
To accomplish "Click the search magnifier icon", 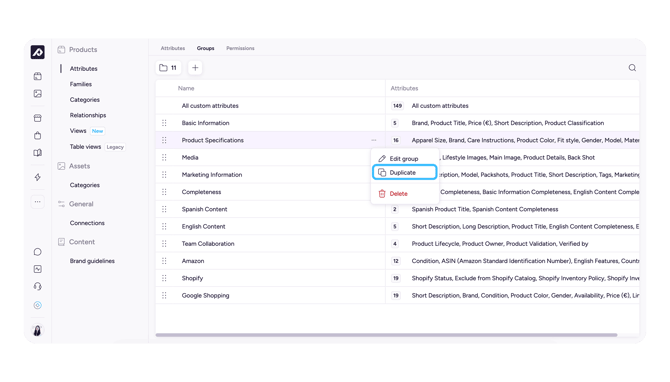I will pos(632,68).
